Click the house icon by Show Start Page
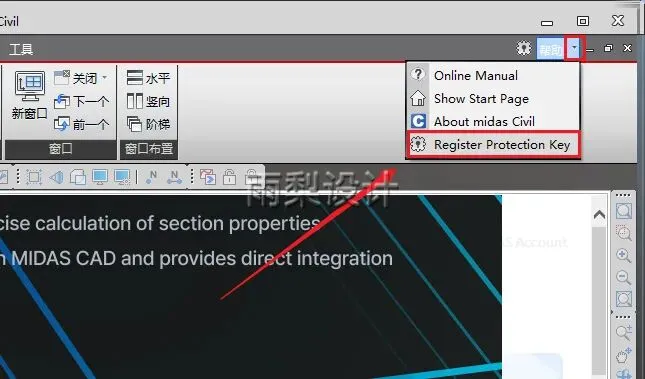 click(x=418, y=98)
